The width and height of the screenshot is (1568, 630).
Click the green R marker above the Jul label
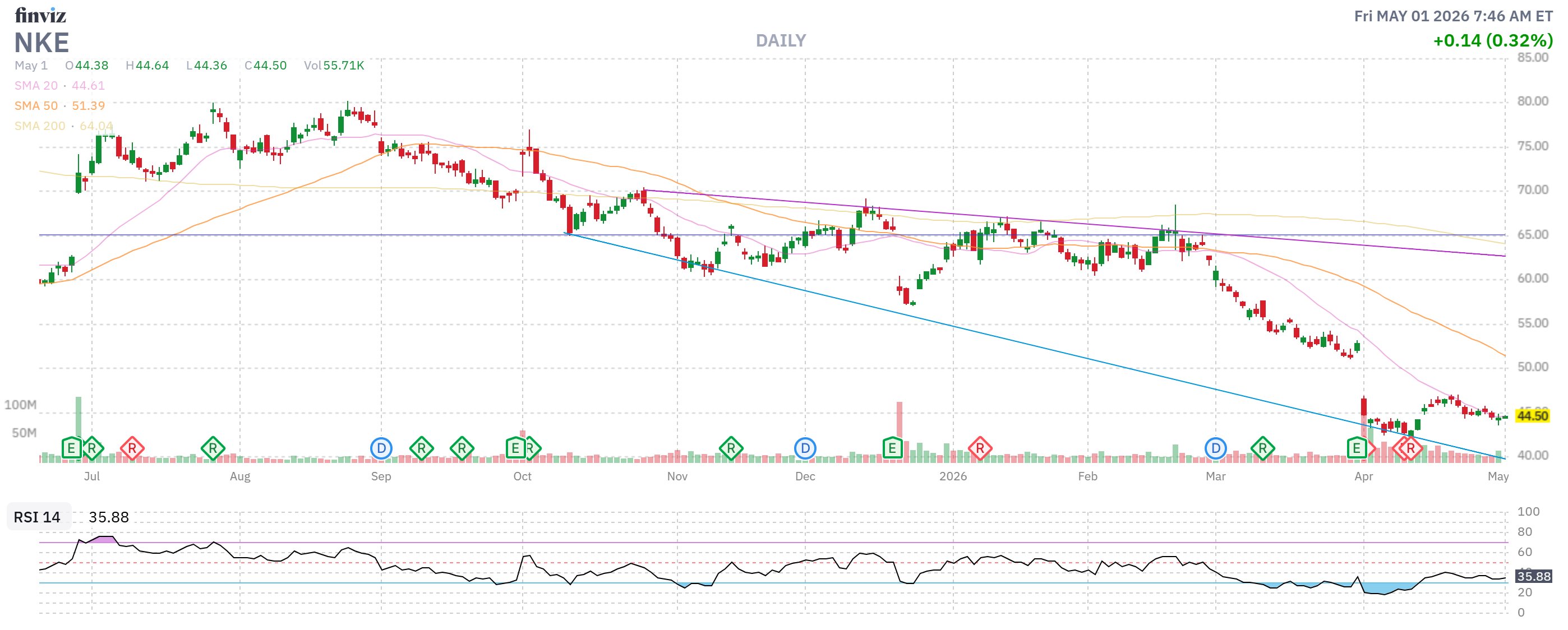tap(92, 449)
